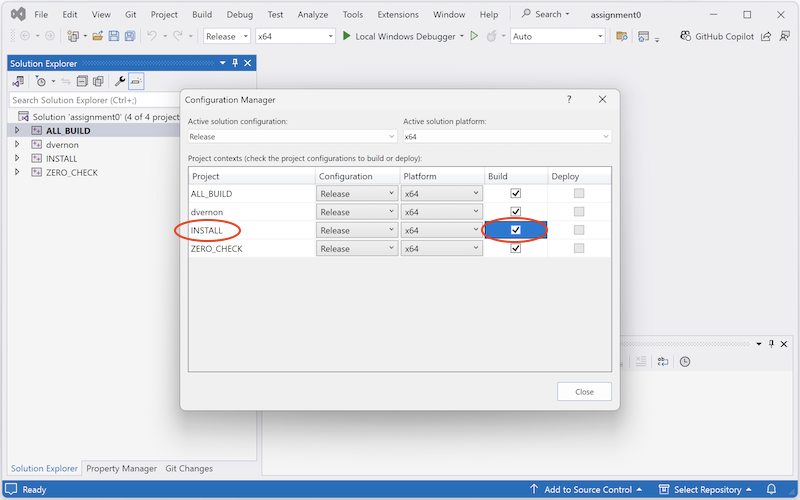Pin the Solution Explorer panel
Image resolution: width=800 pixels, height=500 pixels.
235,63
